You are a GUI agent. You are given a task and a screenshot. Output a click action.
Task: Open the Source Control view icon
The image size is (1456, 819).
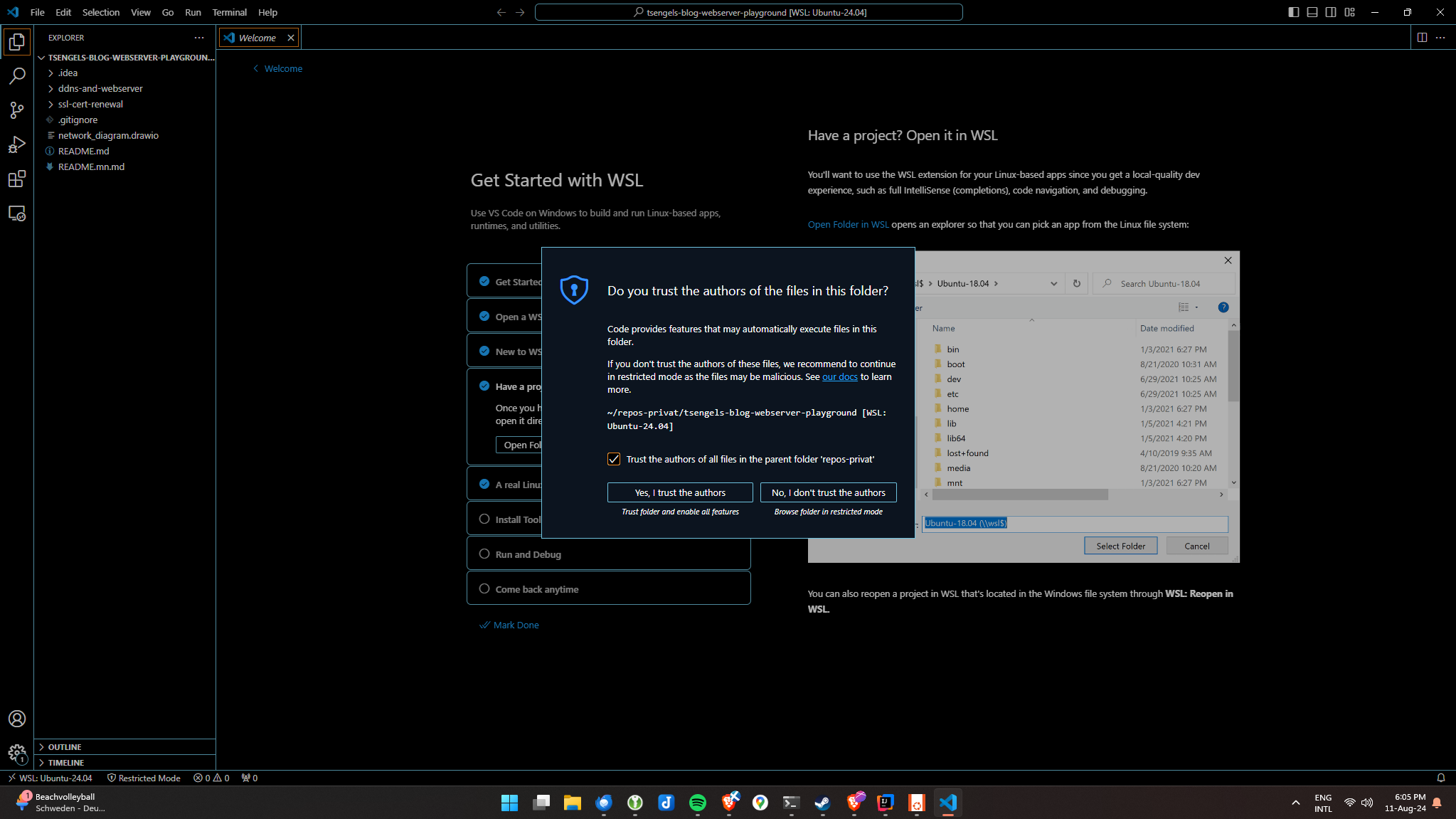pyautogui.click(x=17, y=110)
